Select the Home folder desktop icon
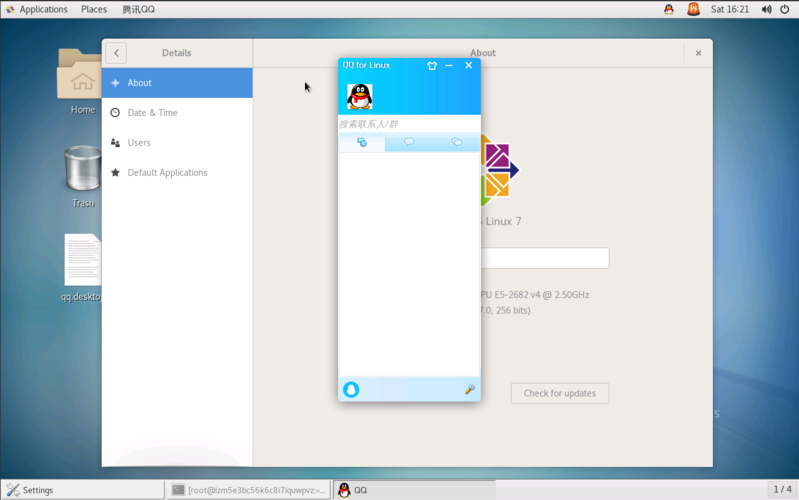The width and height of the screenshot is (799, 500). [x=81, y=82]
